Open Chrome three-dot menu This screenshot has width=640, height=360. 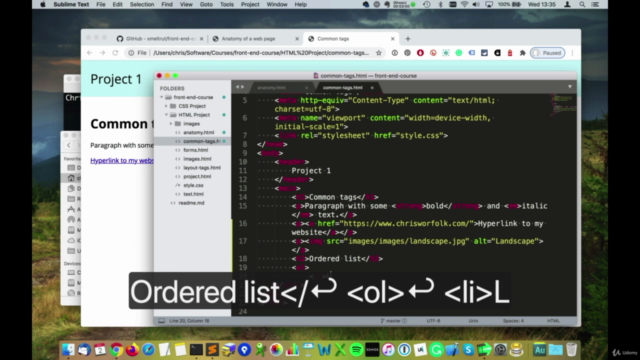point(572,53)
